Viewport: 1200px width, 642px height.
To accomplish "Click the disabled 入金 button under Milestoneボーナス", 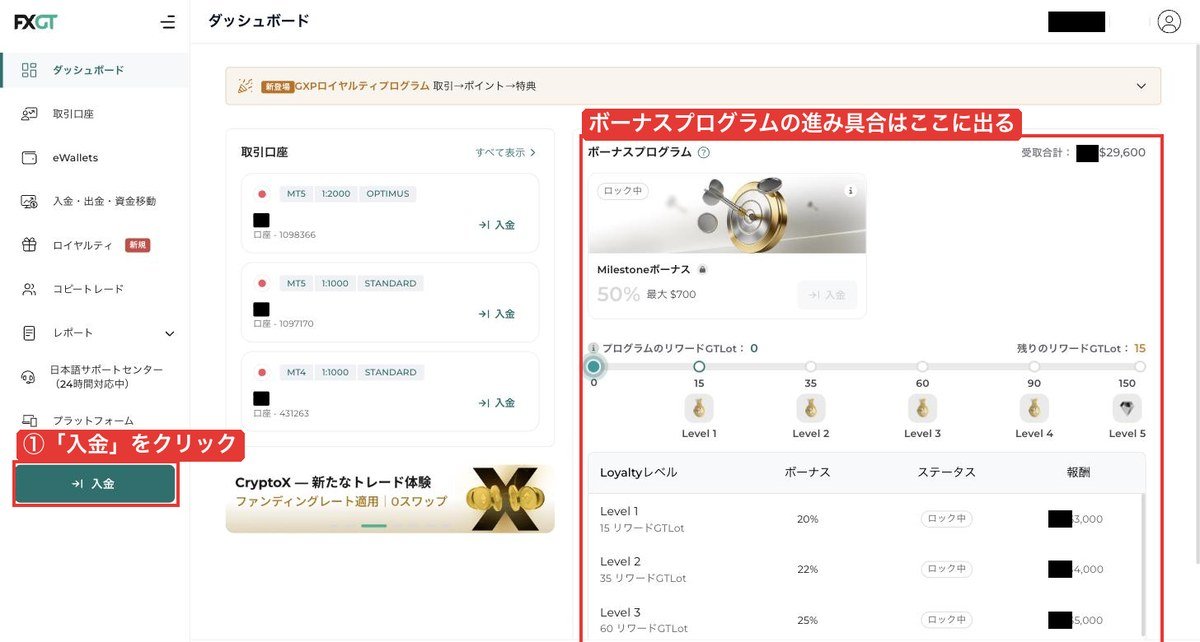I will (827, 295).
